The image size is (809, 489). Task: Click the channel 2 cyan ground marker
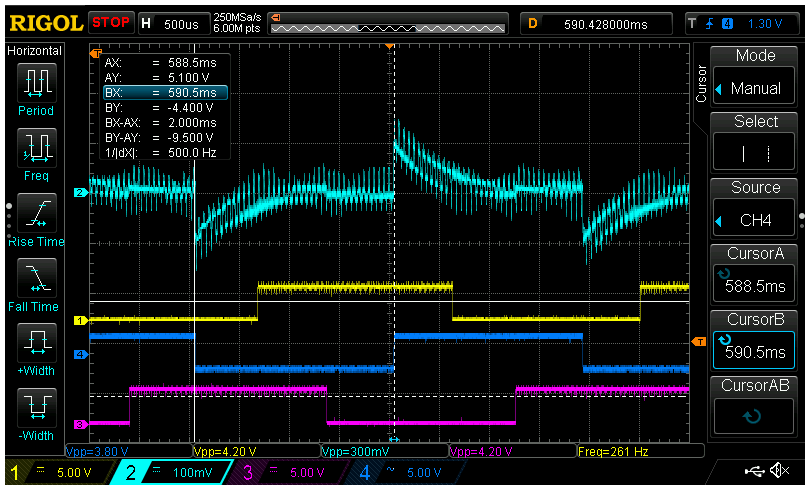point(81,192)
